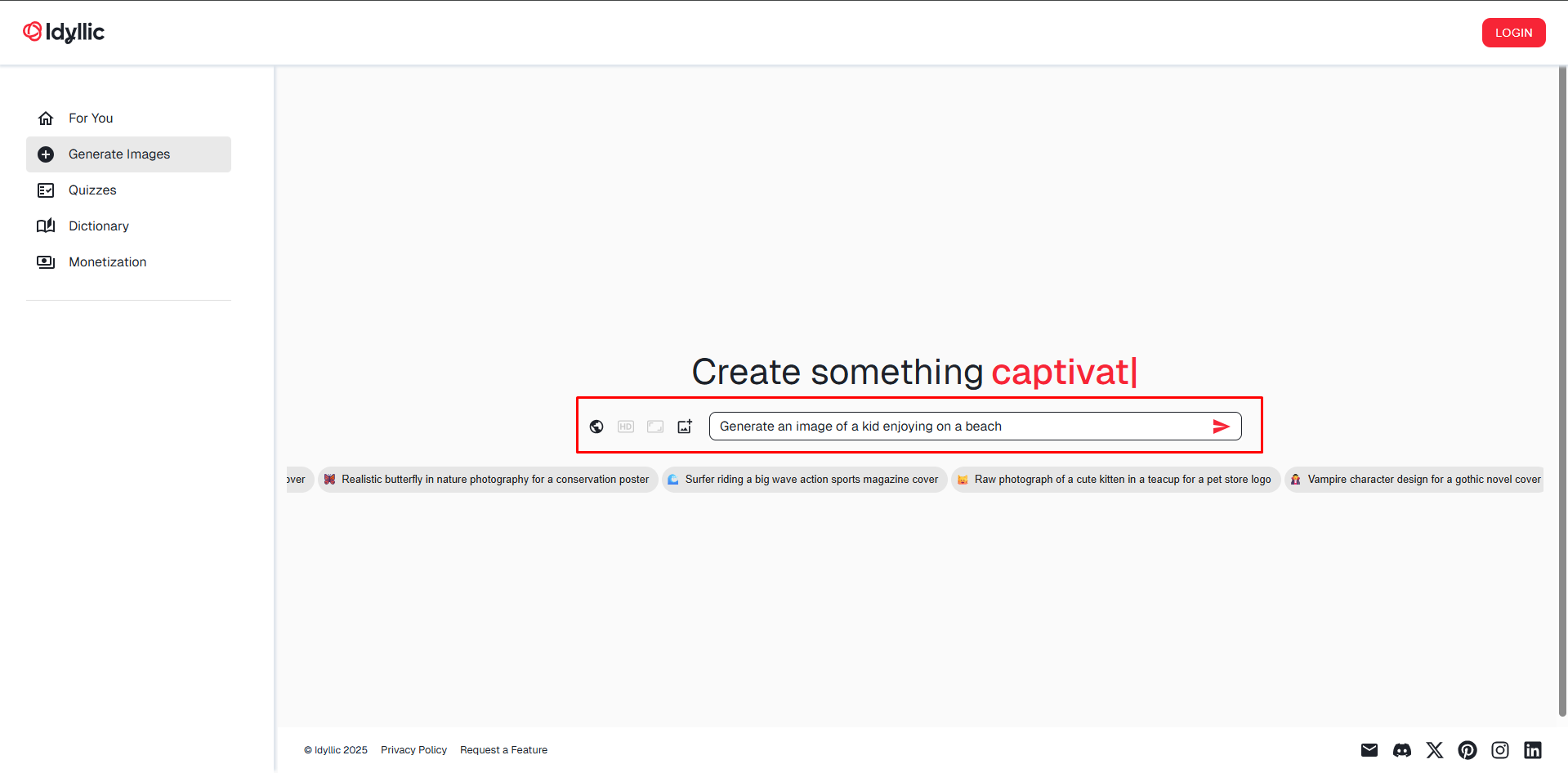Image resolution: width=1568 pixels, height=773 pixels.
Task: Click the Generate Images plus icon
Action: pyautogui.click(x=46, y=154)
